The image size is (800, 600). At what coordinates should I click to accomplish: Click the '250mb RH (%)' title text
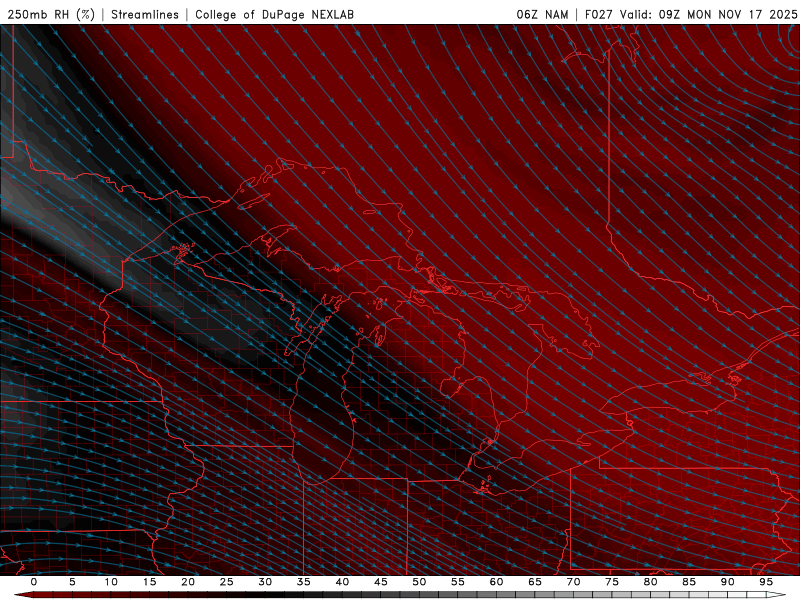click(x=51, y=14)
